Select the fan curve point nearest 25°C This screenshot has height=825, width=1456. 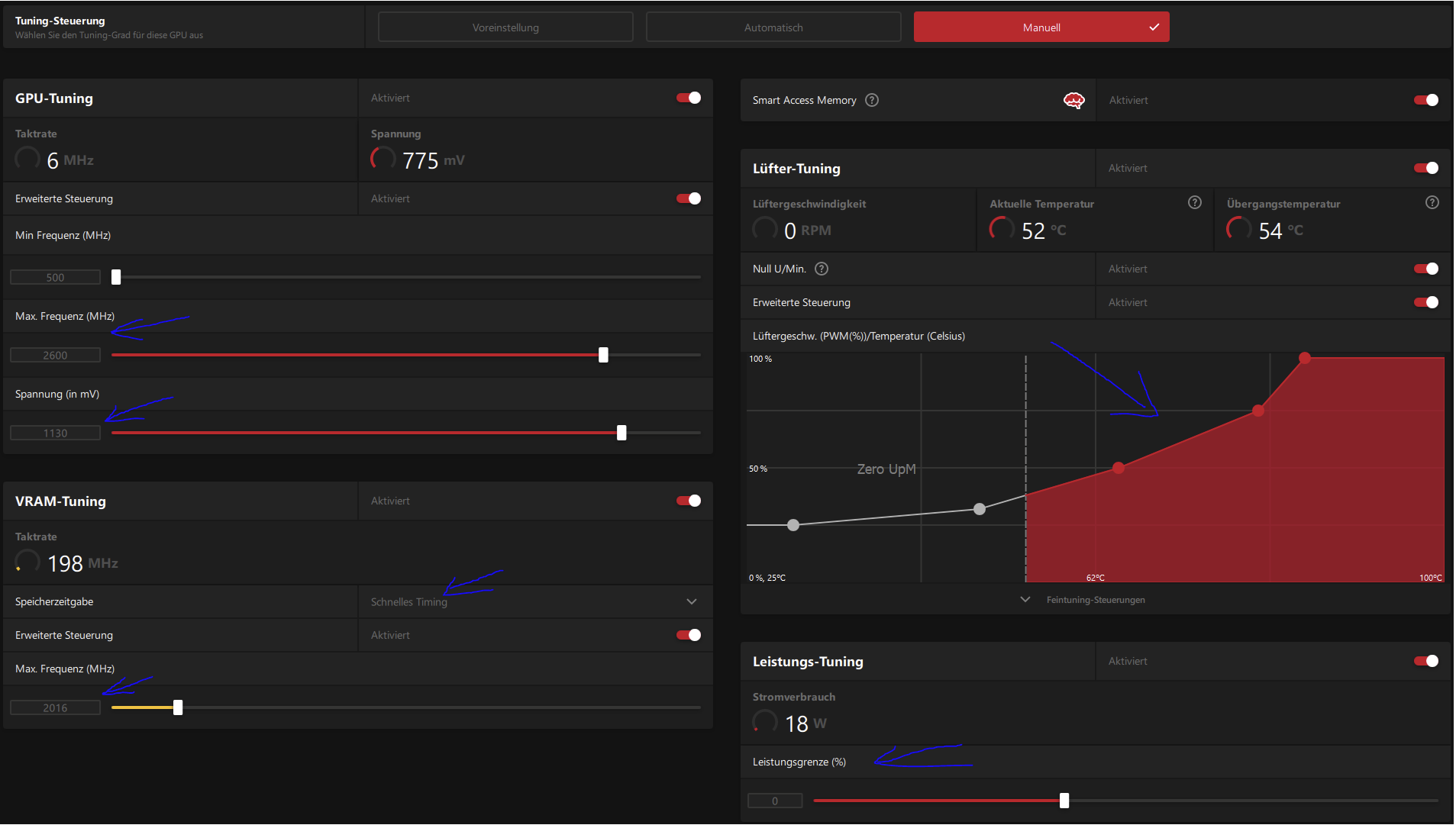[x=793, y=525]
